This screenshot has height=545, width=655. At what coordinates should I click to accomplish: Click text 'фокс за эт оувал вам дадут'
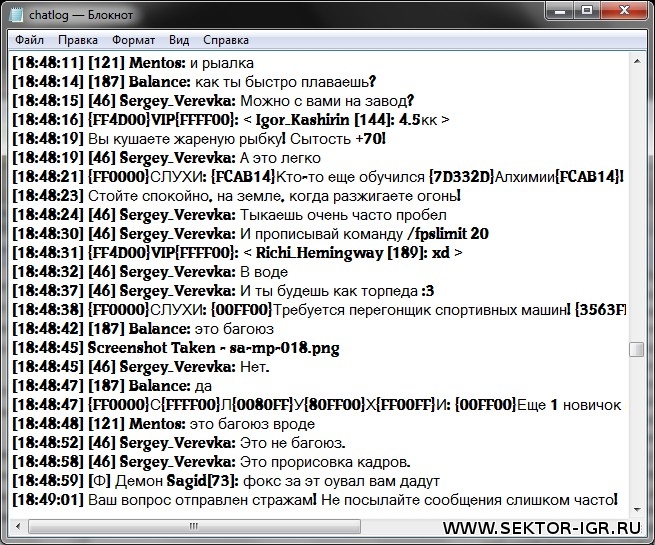(341, 481)
